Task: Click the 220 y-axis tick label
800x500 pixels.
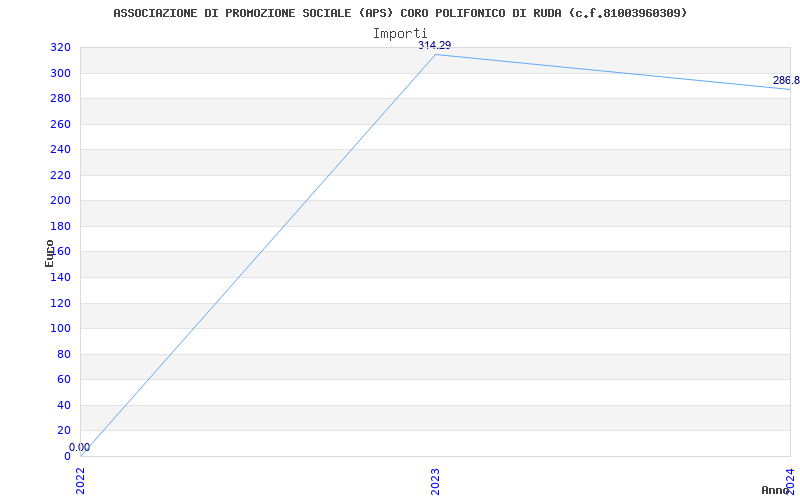Action: coord(60,175)
